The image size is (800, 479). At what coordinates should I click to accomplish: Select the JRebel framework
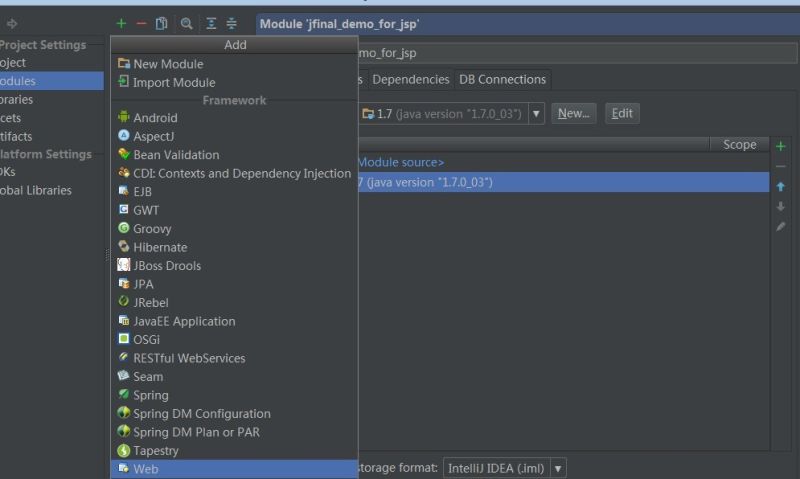[234, 302]
